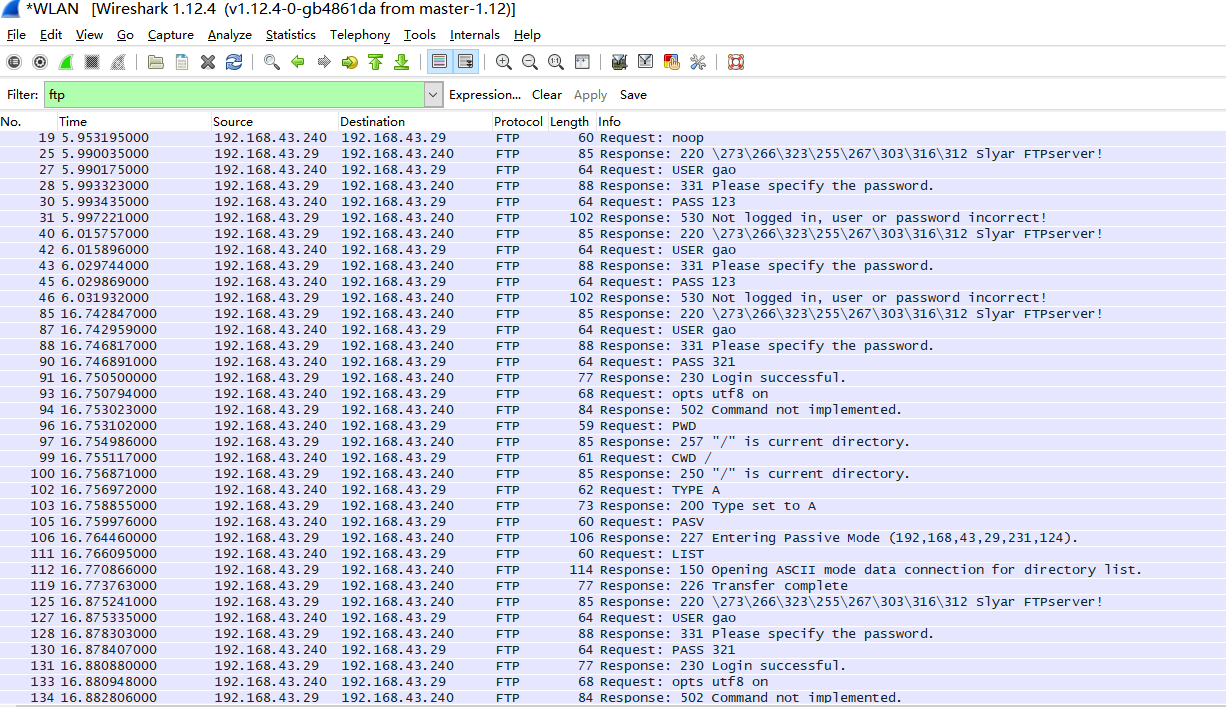Select packet 19 Request: noop
Screen dimensions: 1226x707
(613, 138)
